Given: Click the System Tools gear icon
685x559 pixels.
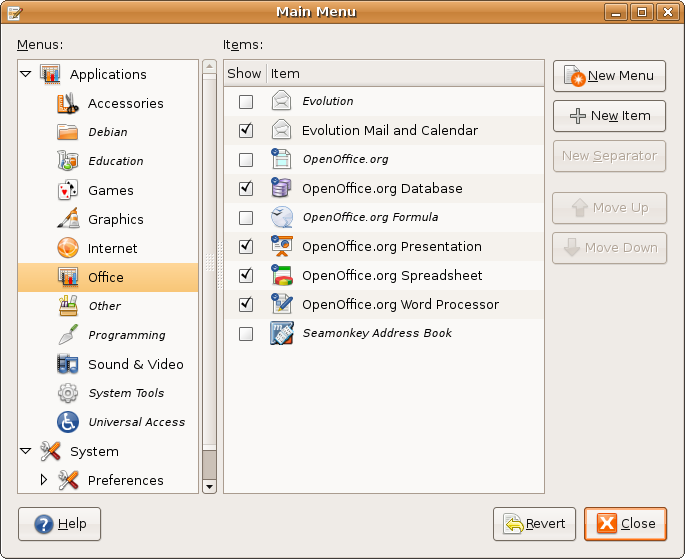Looking at the screenshot, I should click(x=68, y=393).
